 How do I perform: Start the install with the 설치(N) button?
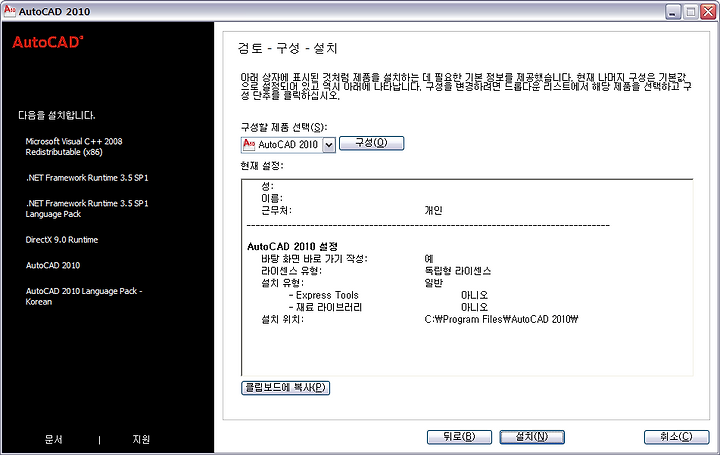pos(532,437)
